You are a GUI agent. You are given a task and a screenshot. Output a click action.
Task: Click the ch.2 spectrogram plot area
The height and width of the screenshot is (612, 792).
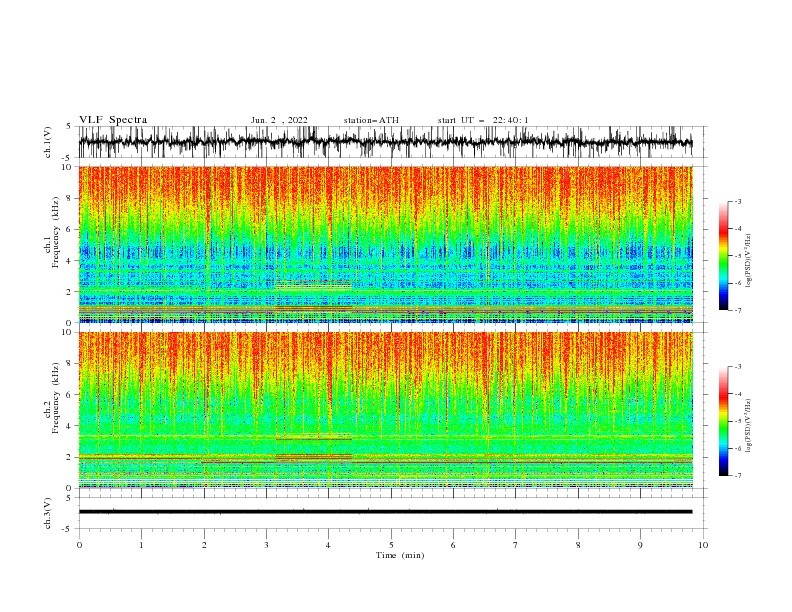pos(386,410)
